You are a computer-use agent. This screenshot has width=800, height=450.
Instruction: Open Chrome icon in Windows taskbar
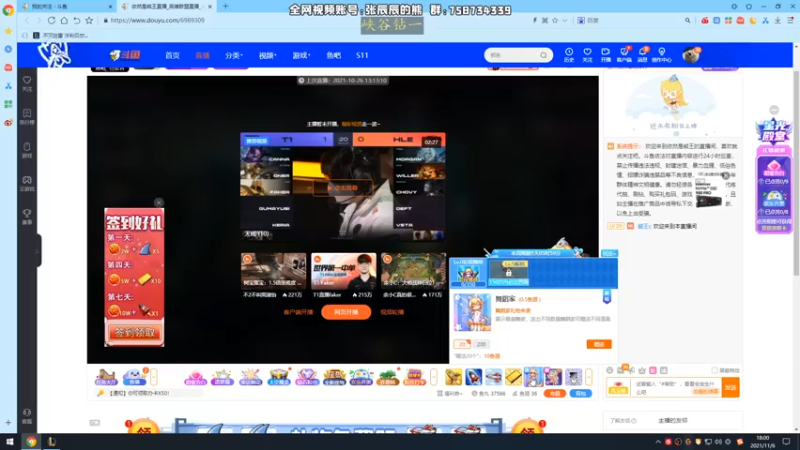[x=31, y=442]
